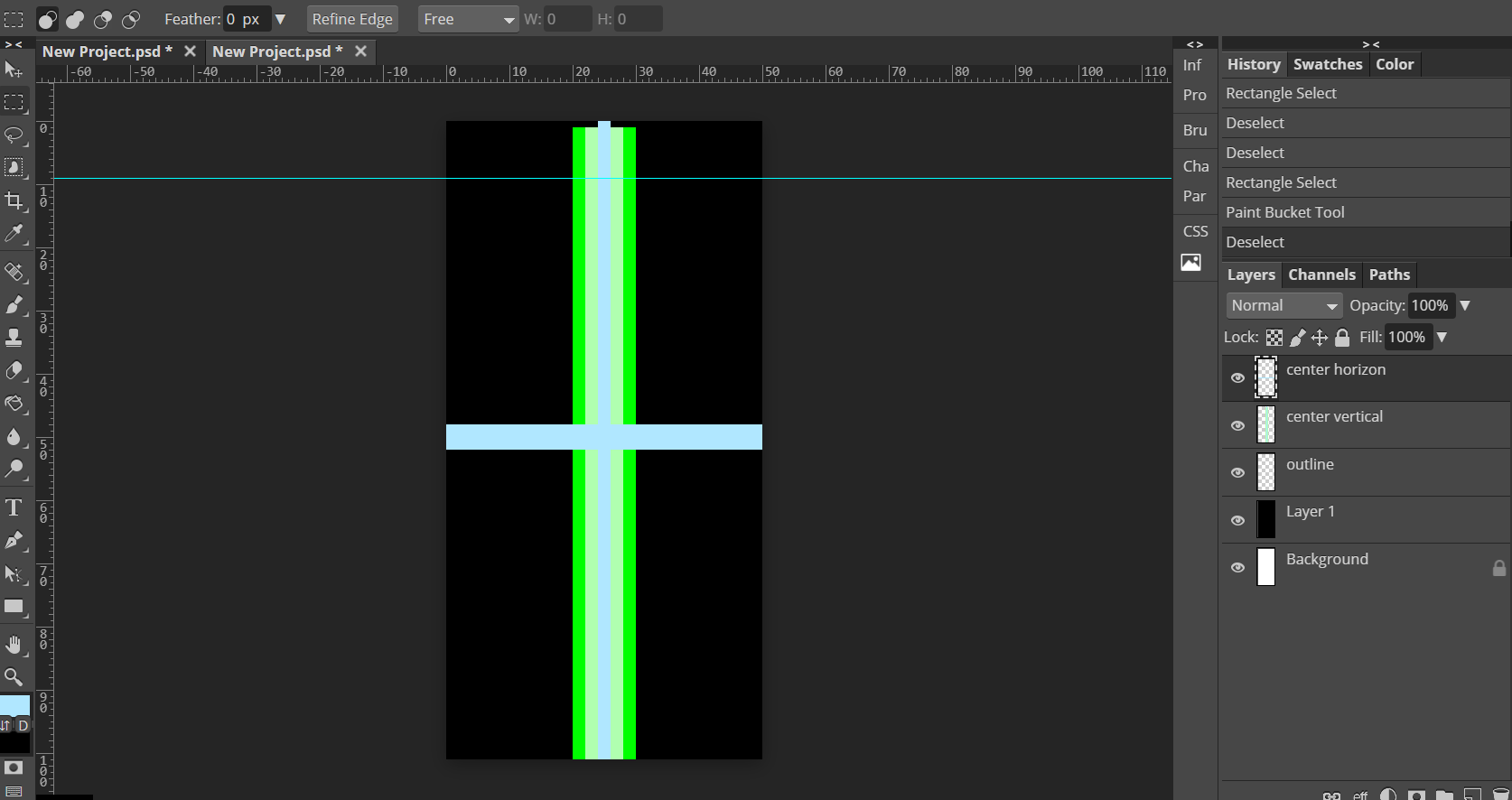The width and height of the screenshot is (1512, 800).
Task: Expand the narrow side panel column
Action: [x=1195, y=44]
